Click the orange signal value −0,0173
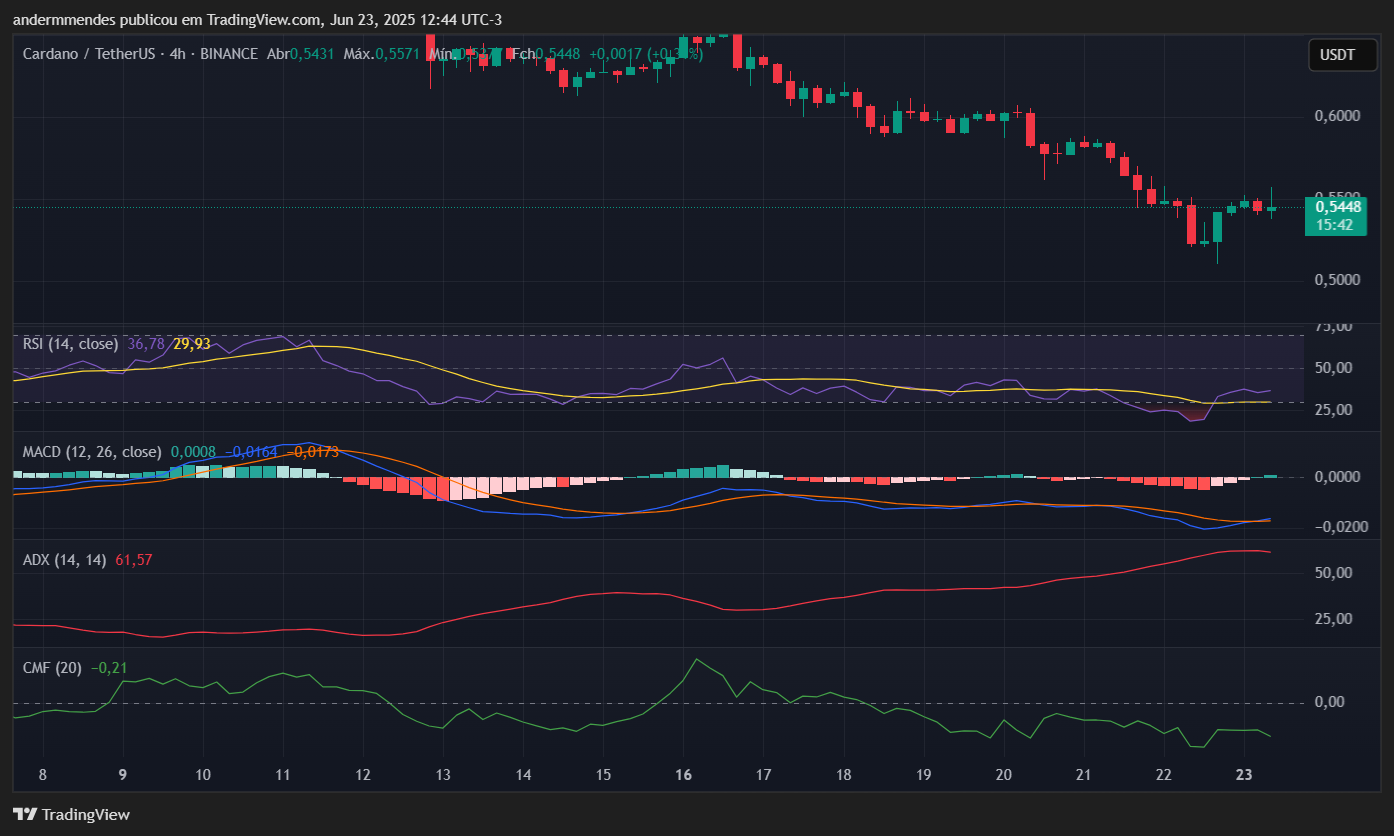 click(x=312, y=452)
